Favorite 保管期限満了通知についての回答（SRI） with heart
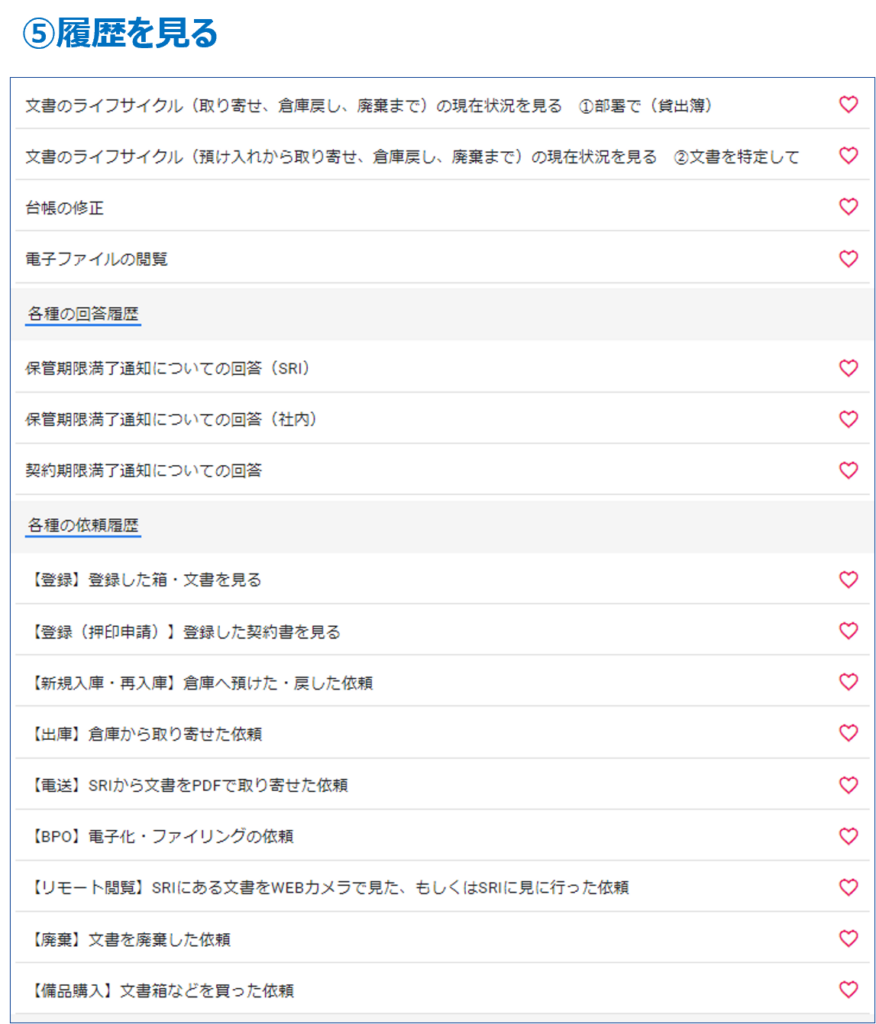This screenshot has width=876, height=1024. click(x=848, y=368)
